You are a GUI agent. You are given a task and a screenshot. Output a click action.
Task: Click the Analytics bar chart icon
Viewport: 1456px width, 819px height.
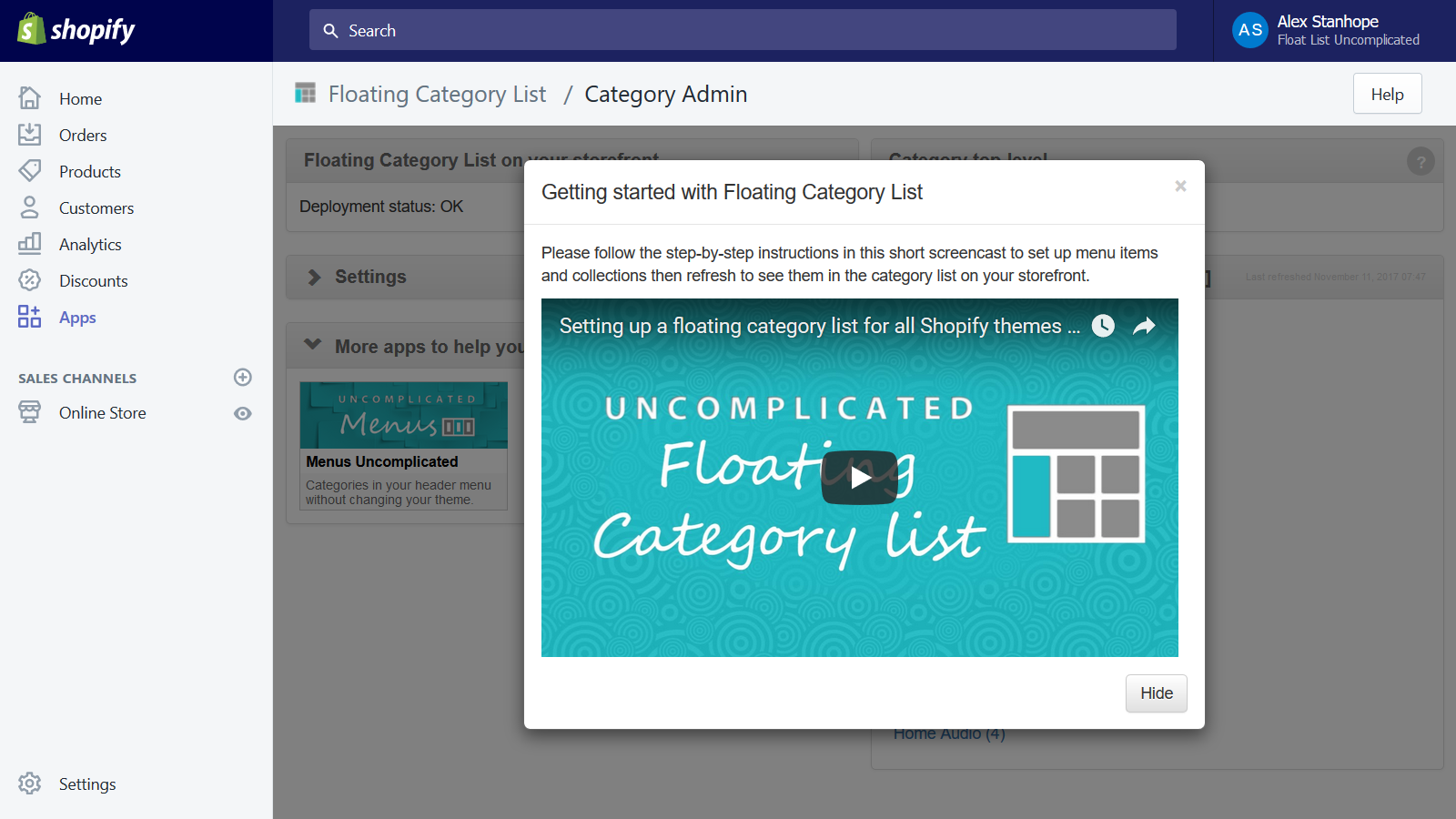tap(29, 243)
